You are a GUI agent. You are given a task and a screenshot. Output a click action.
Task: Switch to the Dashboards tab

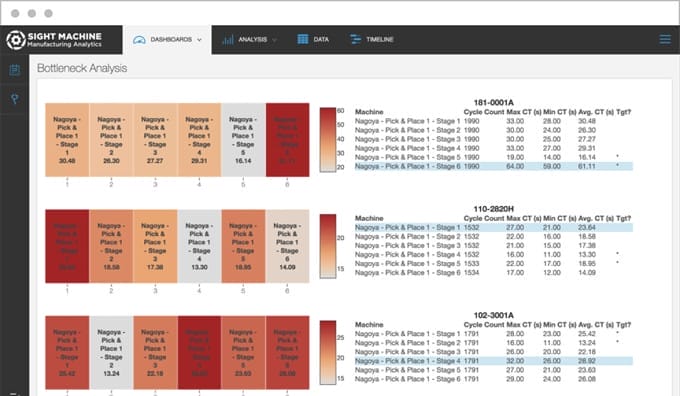click(x=167, y=39)
